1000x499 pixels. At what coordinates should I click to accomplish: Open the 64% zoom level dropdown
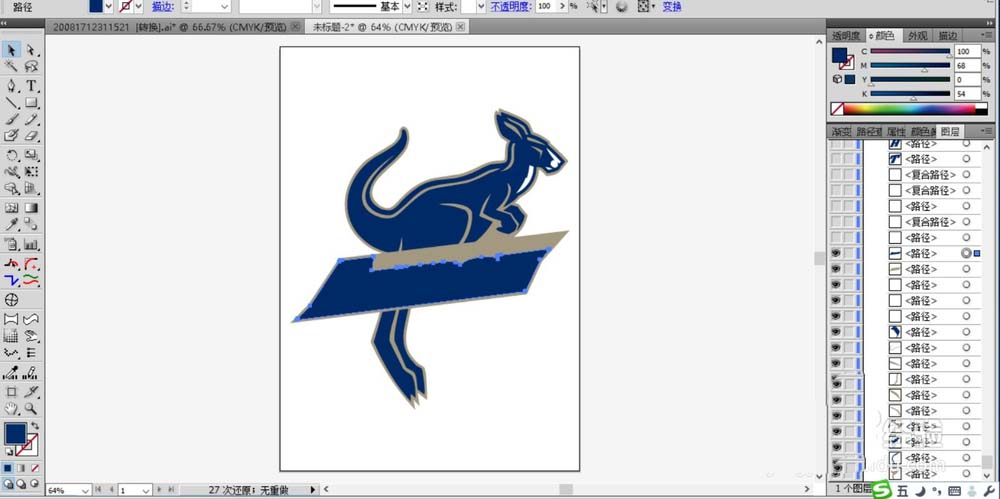click(85, 491)
